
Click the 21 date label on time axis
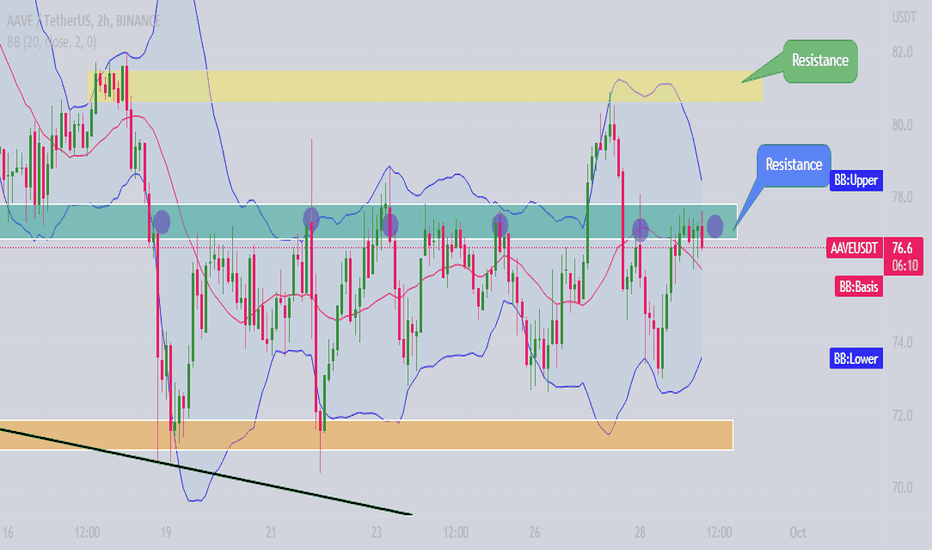pyautogui.click(x=271, y=532)
